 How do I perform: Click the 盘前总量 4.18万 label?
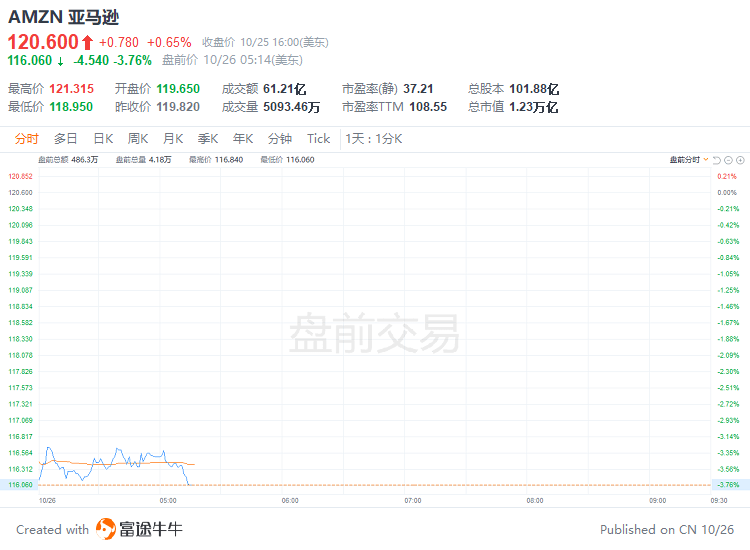coord(143,160)
